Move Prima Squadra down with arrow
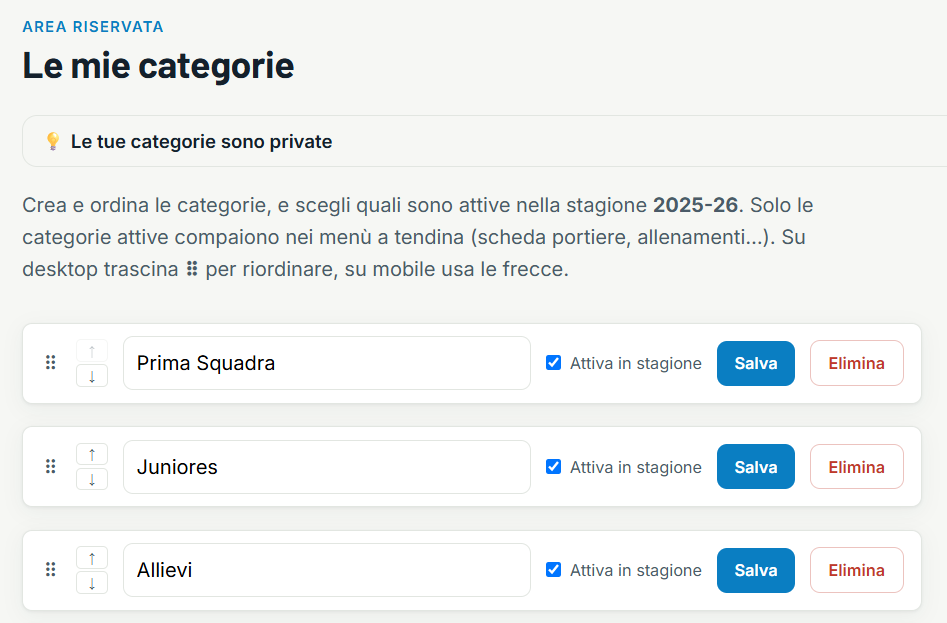Viewport: 947px width, 623px height. coord(92,376)
